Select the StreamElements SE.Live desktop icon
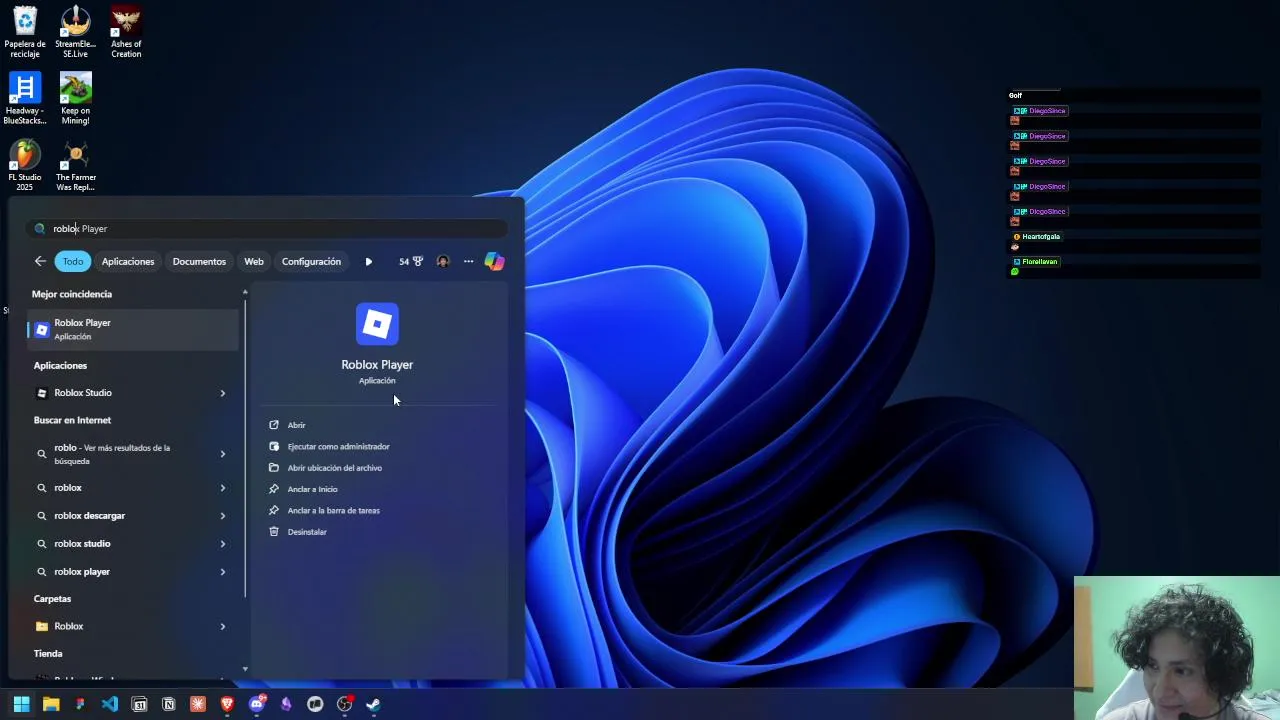This screenshot has width=1280, height=720. 76,32
